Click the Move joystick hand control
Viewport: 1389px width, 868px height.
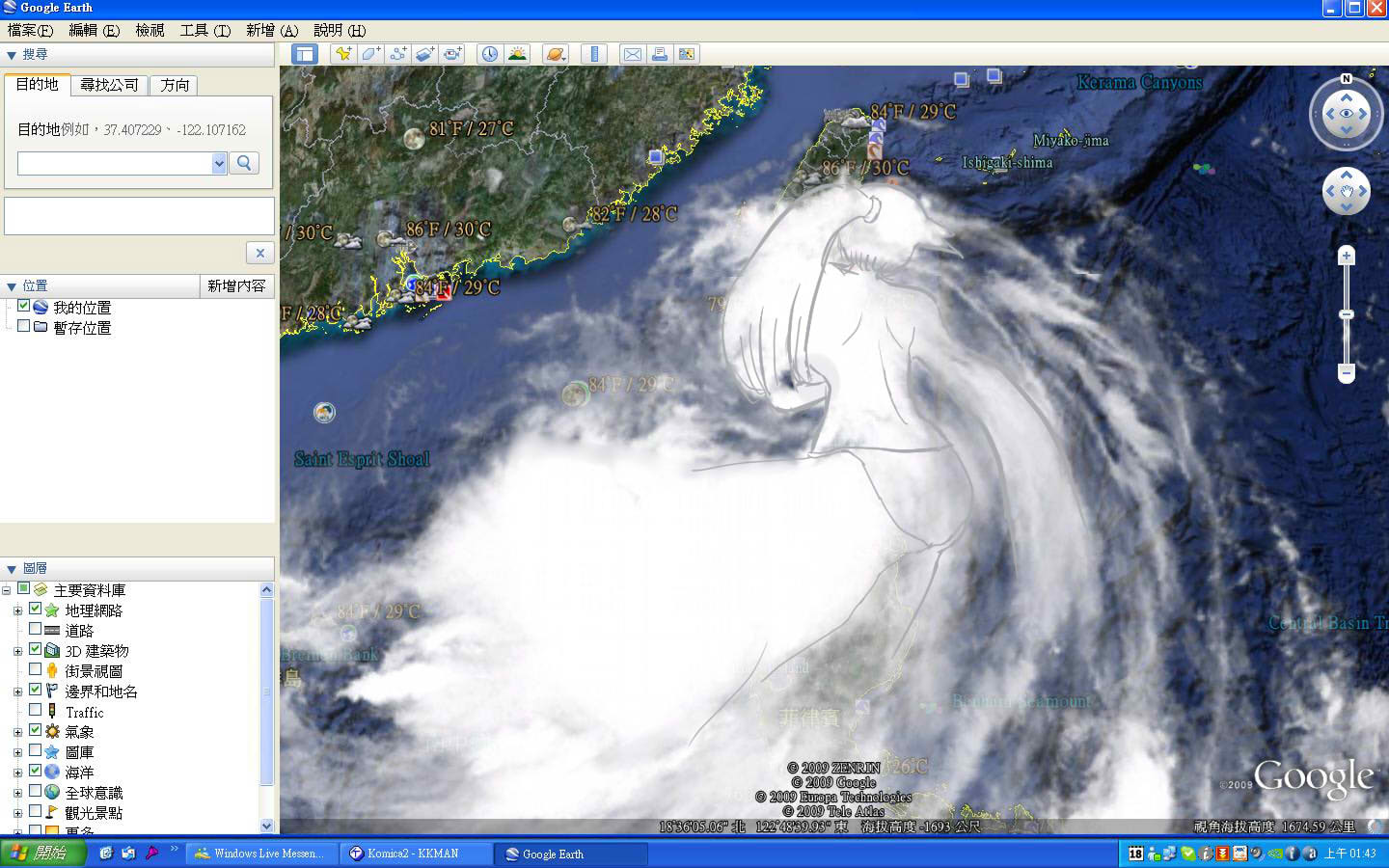point(1347,191)
